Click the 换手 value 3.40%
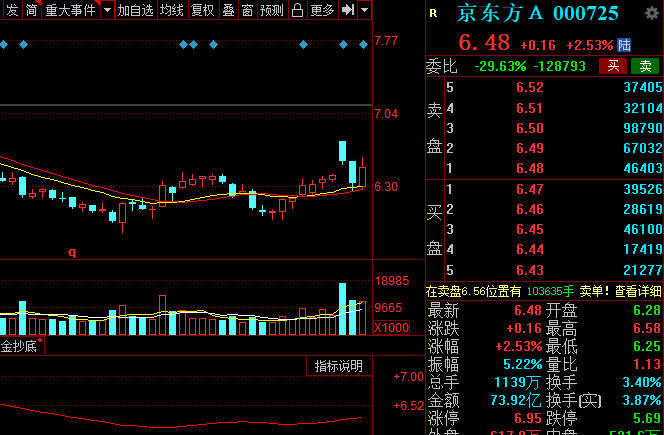664x435 pixels. click(642, 382)
